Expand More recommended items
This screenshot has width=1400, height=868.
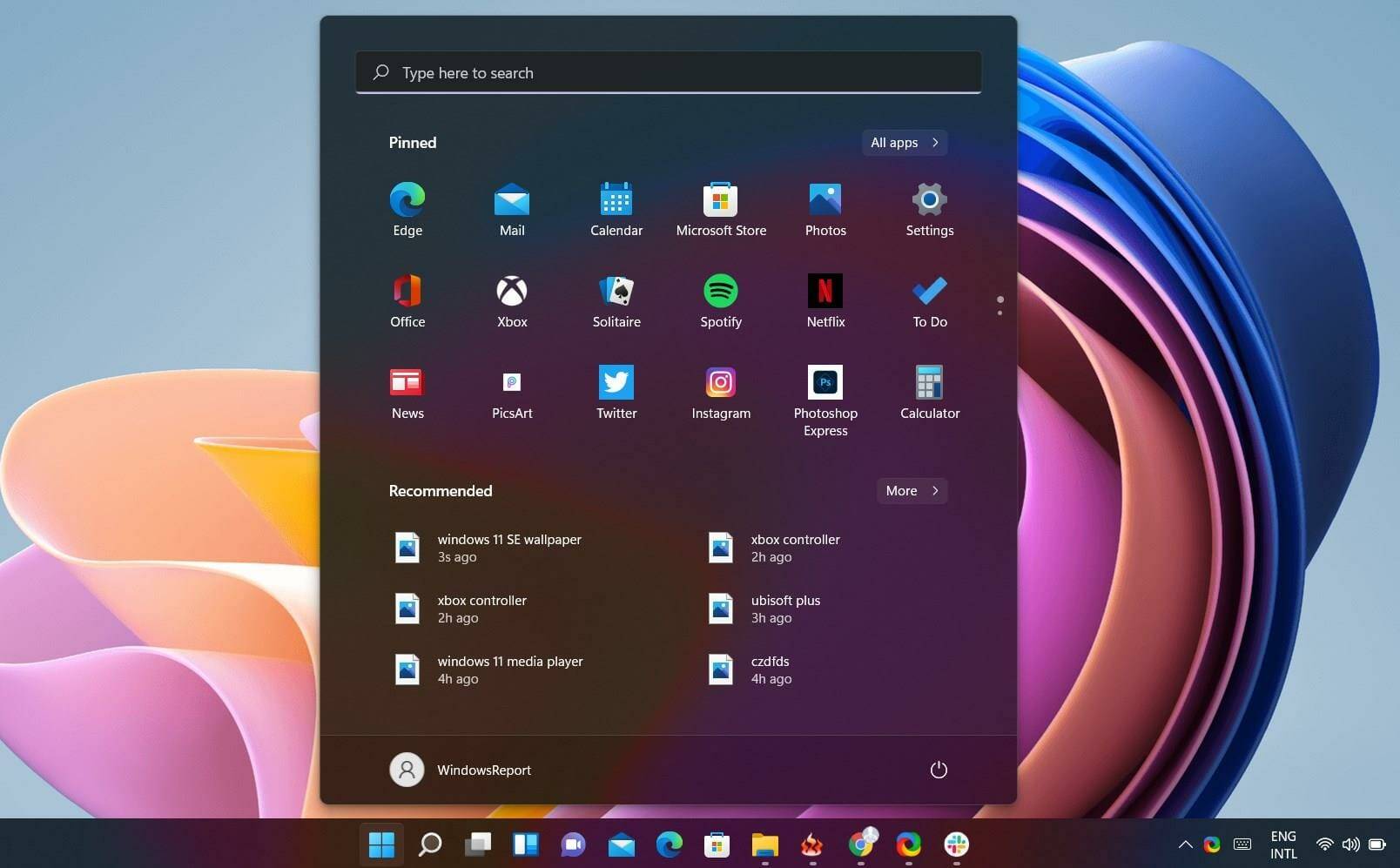click(910, 490)
